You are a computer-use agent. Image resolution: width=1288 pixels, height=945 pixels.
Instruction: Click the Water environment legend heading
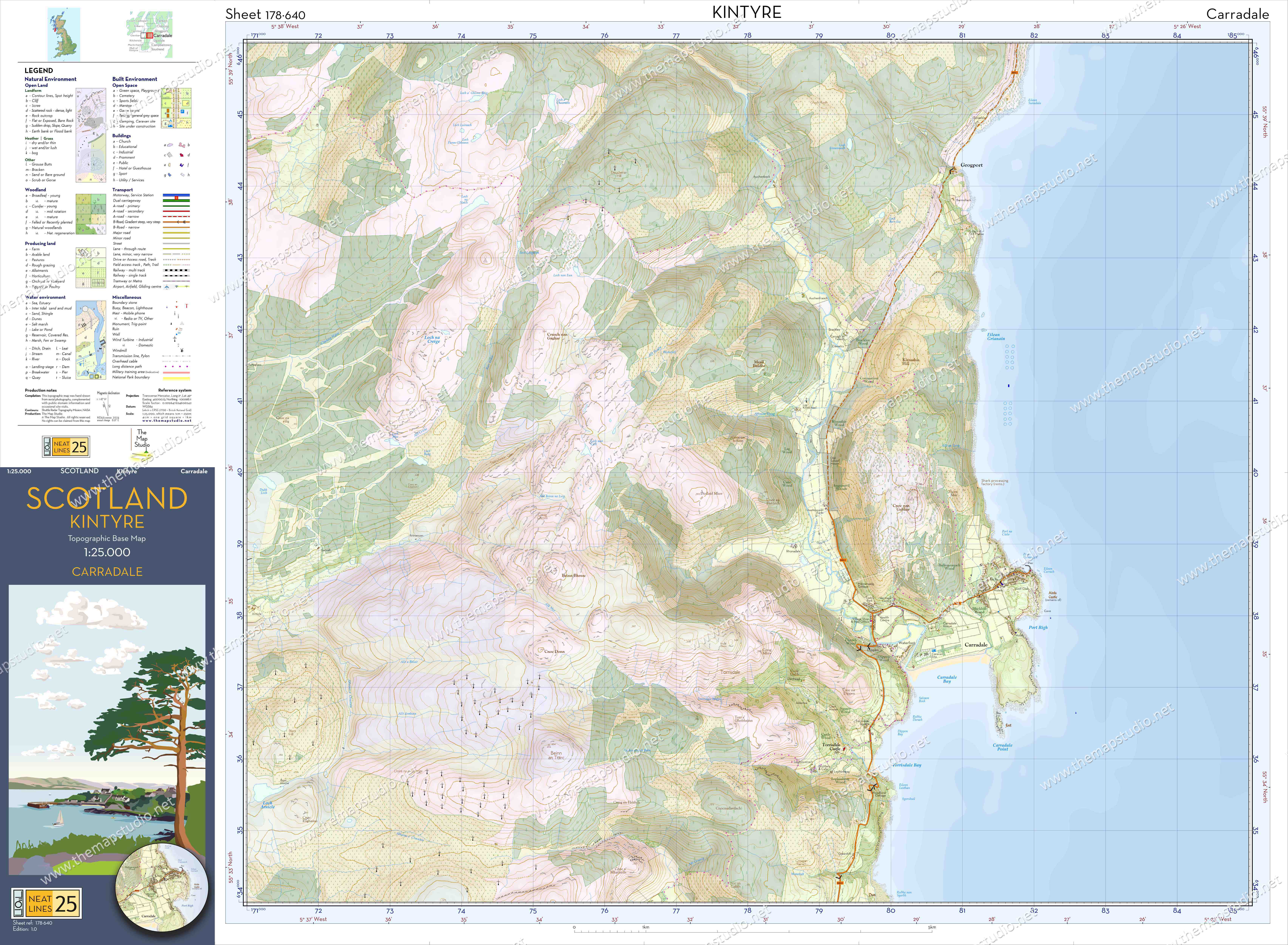pyautogui.click(x=45, y=297)
